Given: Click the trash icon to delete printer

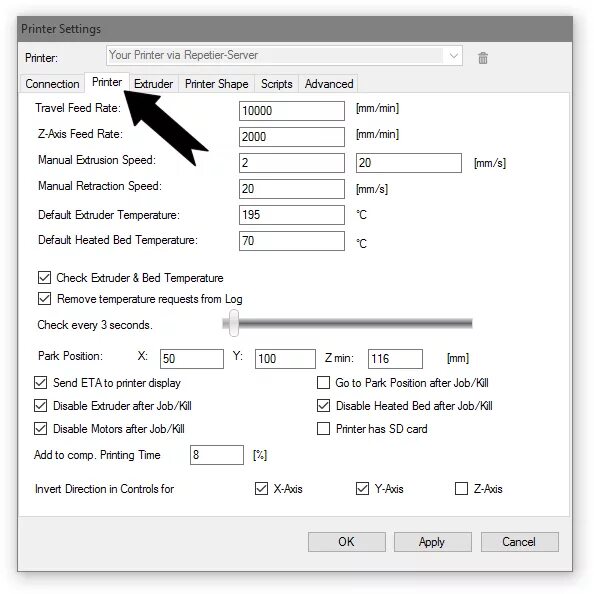Looking at the screenshot, I should (483, 58).
